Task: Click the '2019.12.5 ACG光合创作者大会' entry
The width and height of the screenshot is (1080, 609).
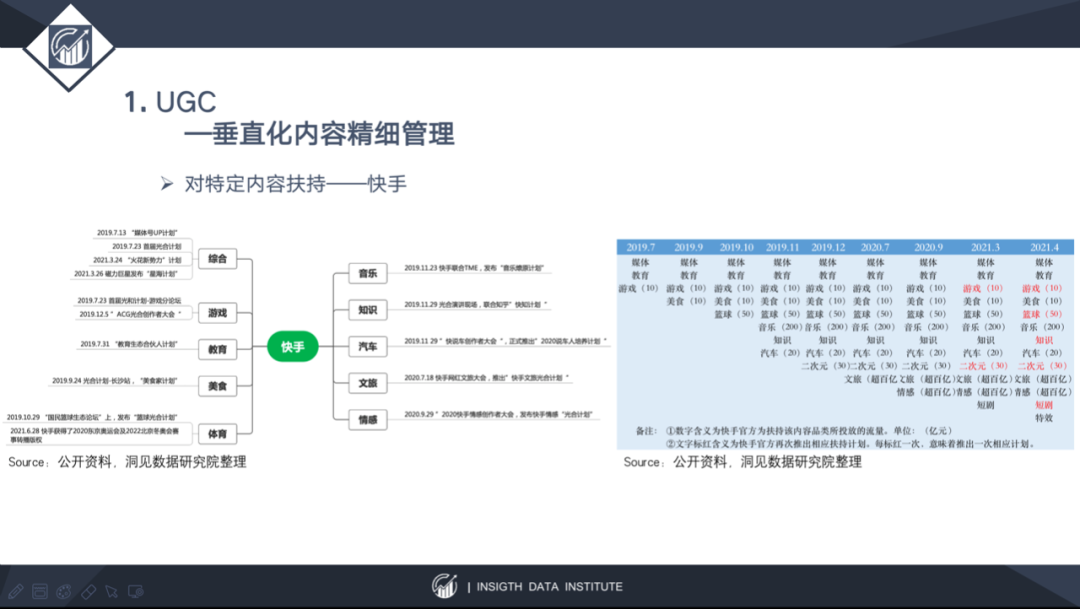Action: coord(130,314)
